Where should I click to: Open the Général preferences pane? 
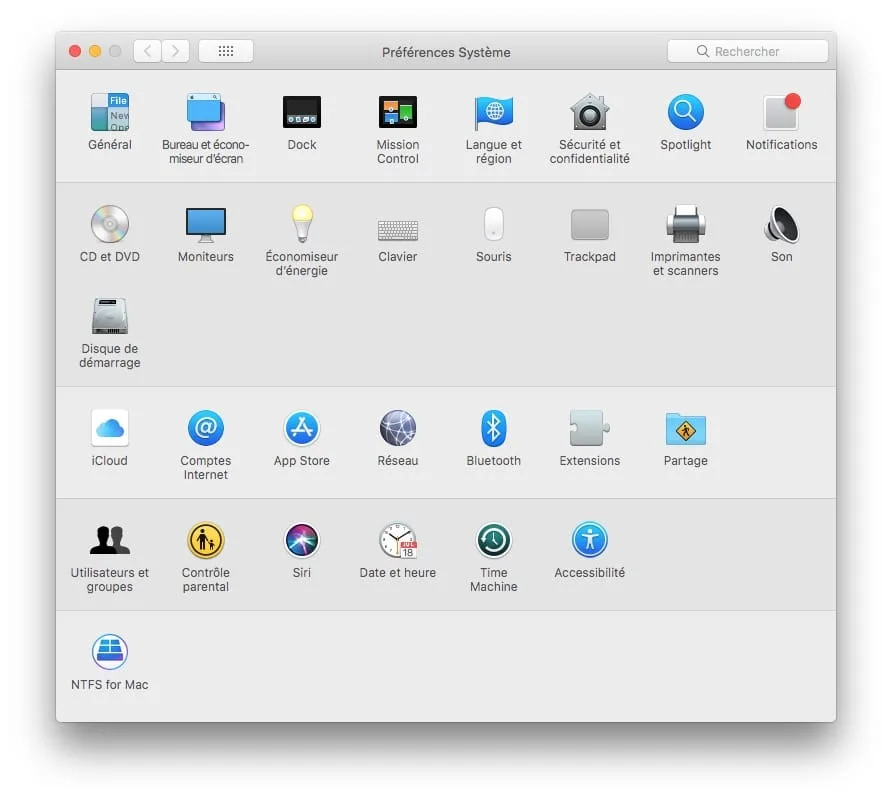click(x=109, y=111)
